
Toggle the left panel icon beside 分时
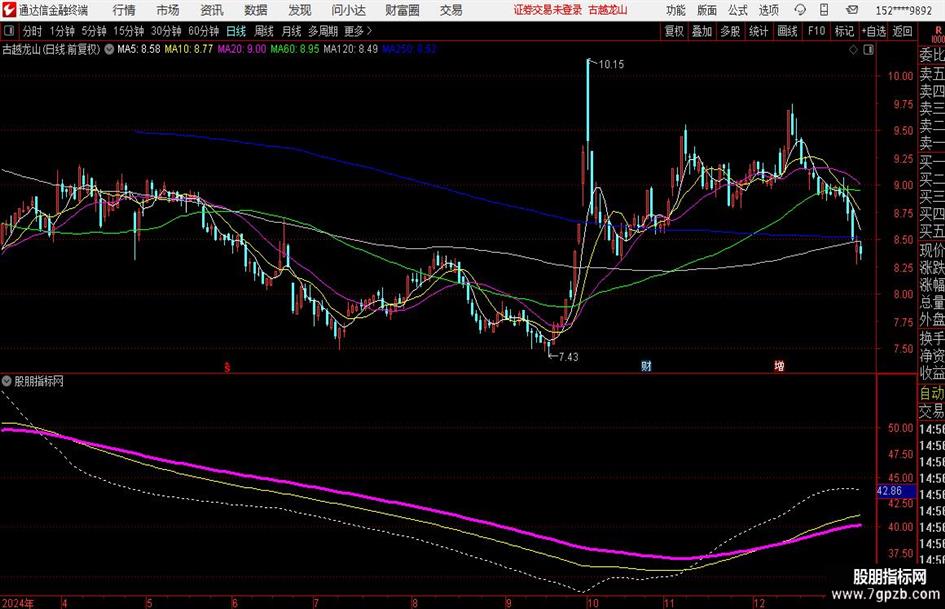pyautogui.click(x=9, y=31)
